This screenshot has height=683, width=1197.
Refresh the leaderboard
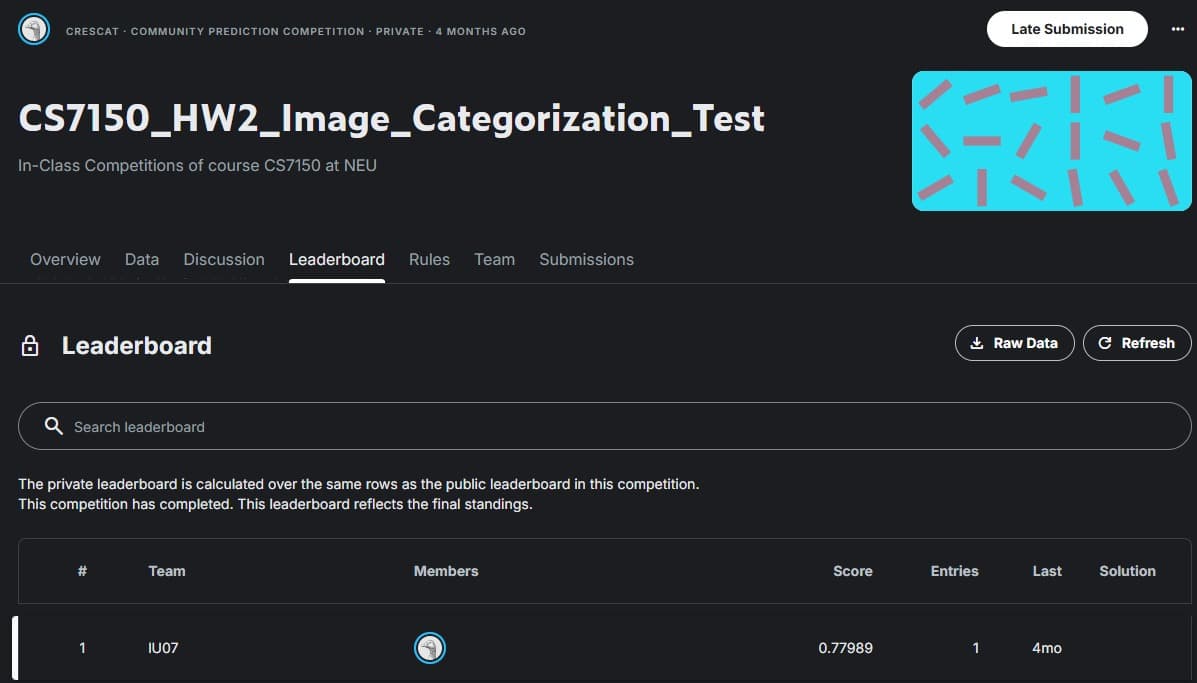1137,343
